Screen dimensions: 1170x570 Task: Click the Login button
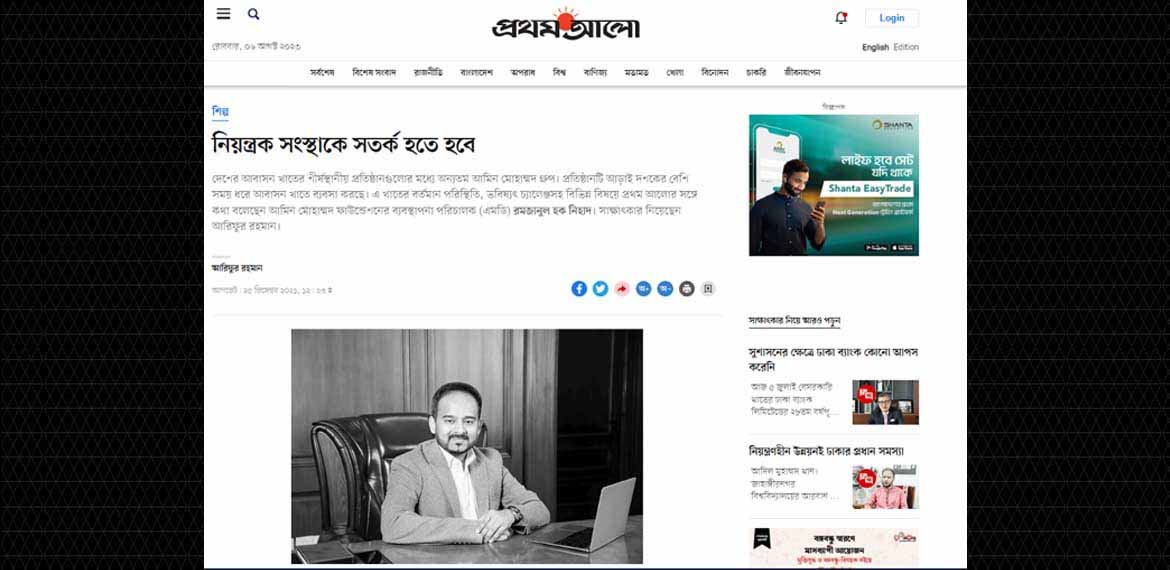(x=892, y=18)
